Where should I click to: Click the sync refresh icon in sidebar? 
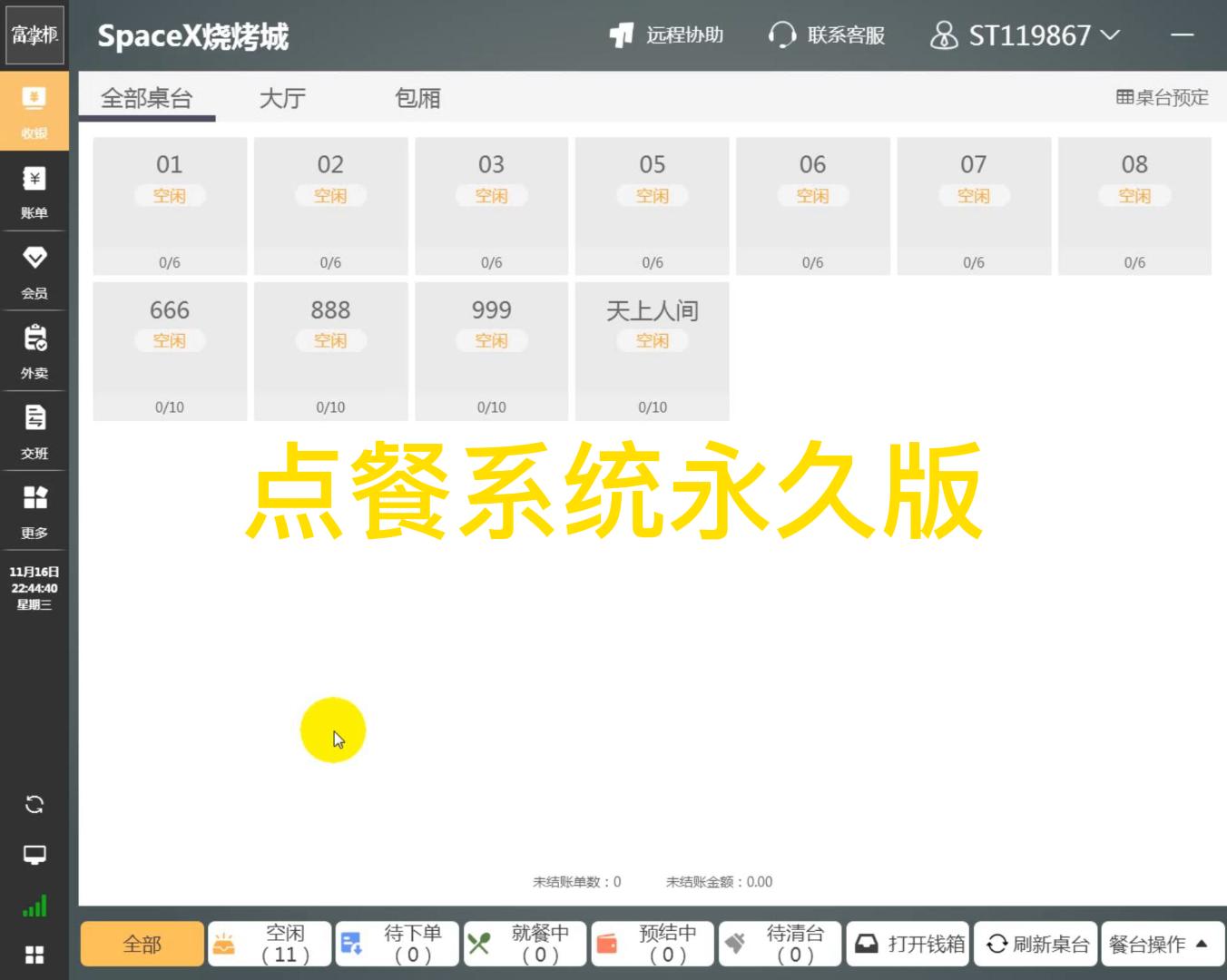[x=34, y=805]
